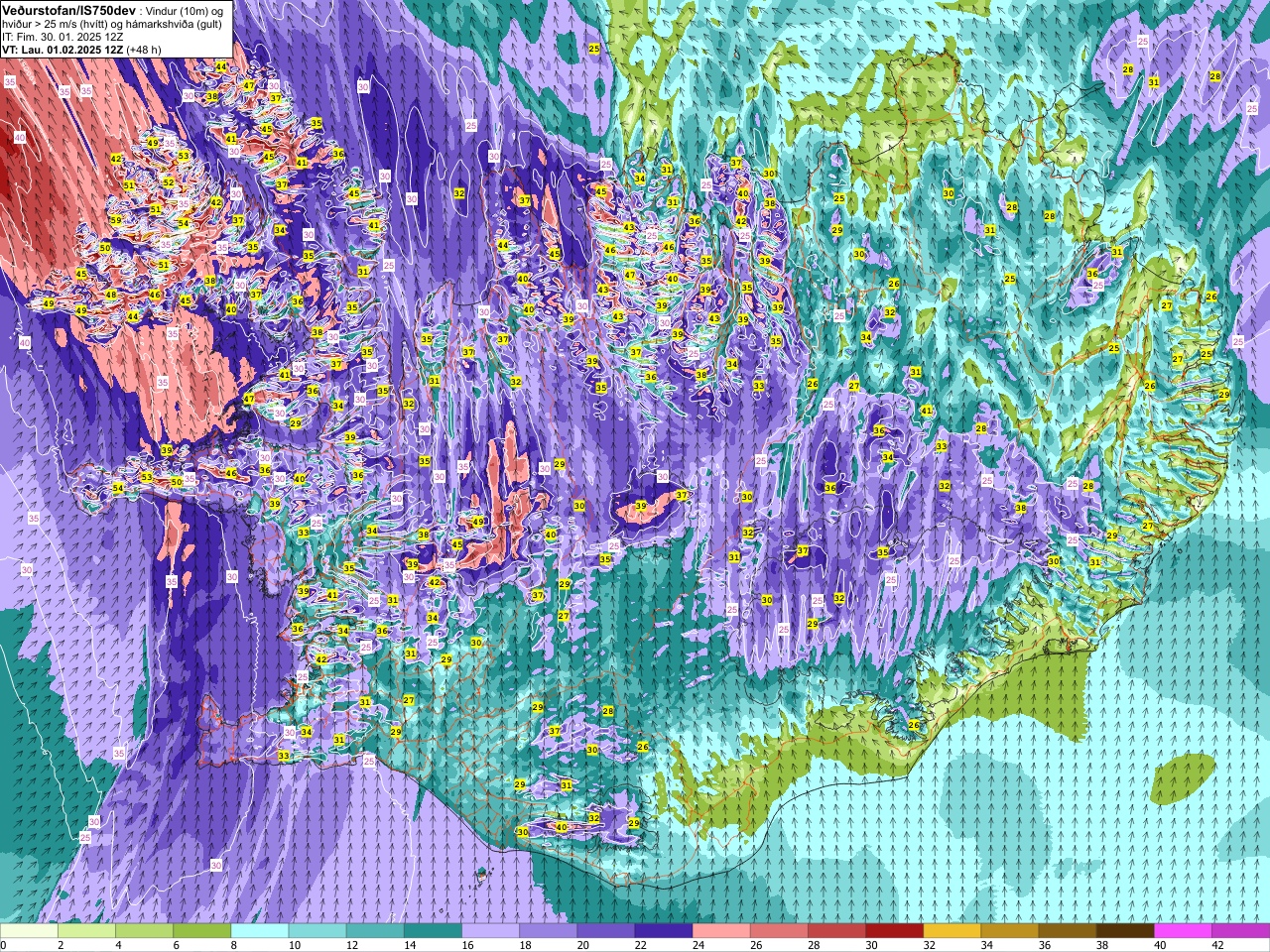Click the '0' tick label on the colour scale
1270x952 pixels.
[x=4, y=945]
